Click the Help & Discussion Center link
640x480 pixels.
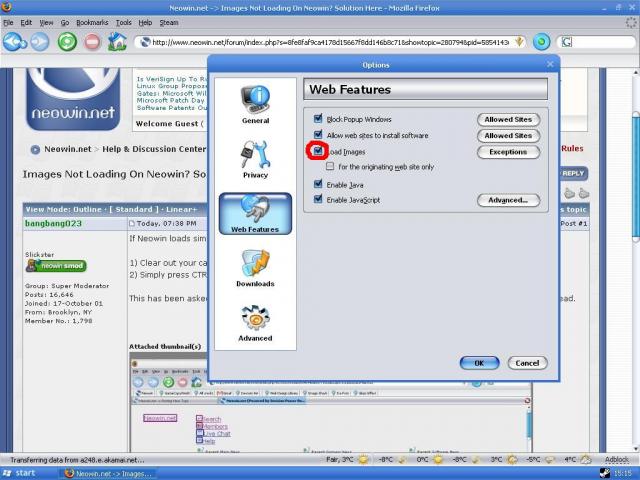pos(154,149)
